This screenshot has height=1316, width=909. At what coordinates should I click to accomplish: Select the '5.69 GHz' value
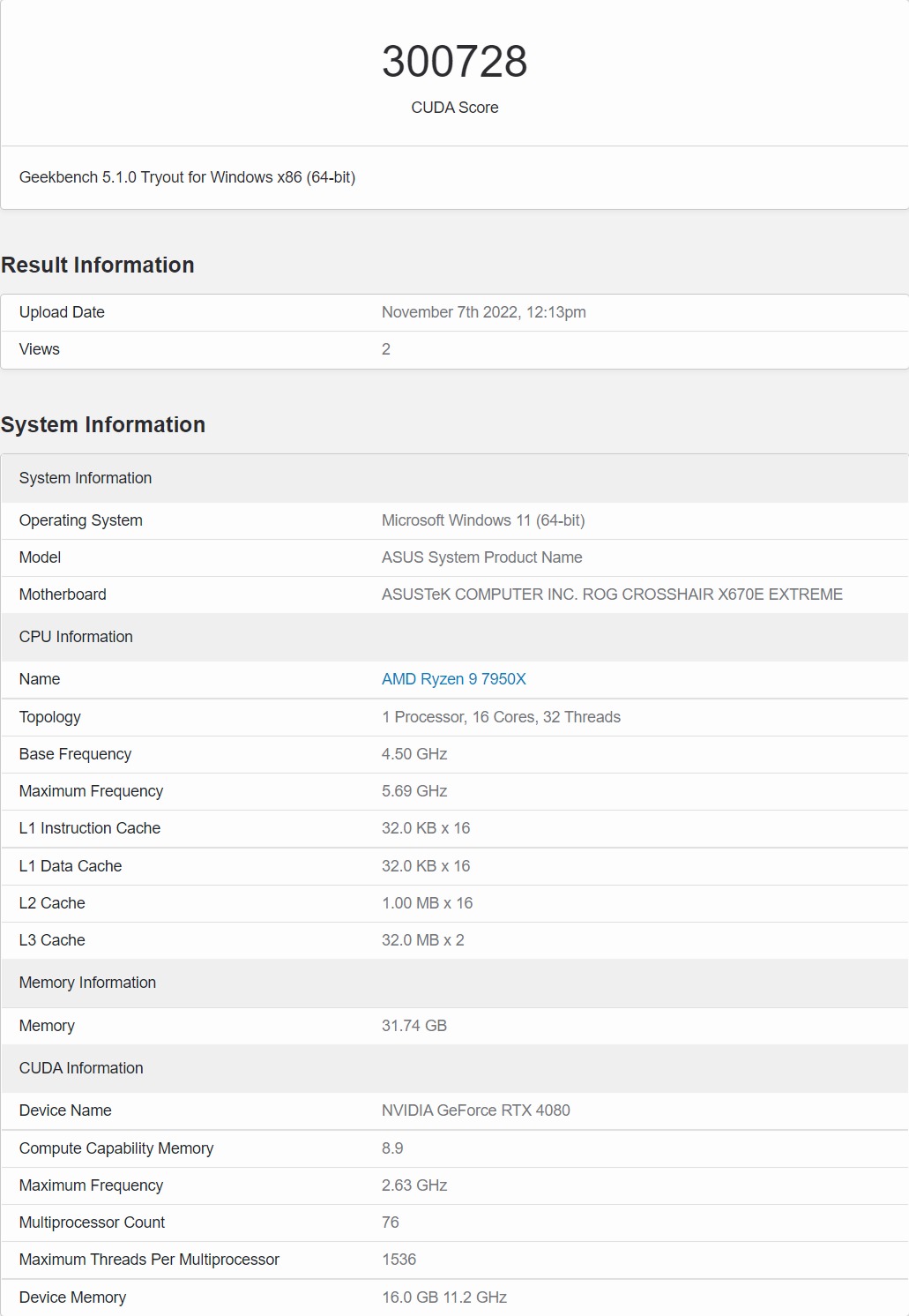pyautogui.click(x=414, y=791)
